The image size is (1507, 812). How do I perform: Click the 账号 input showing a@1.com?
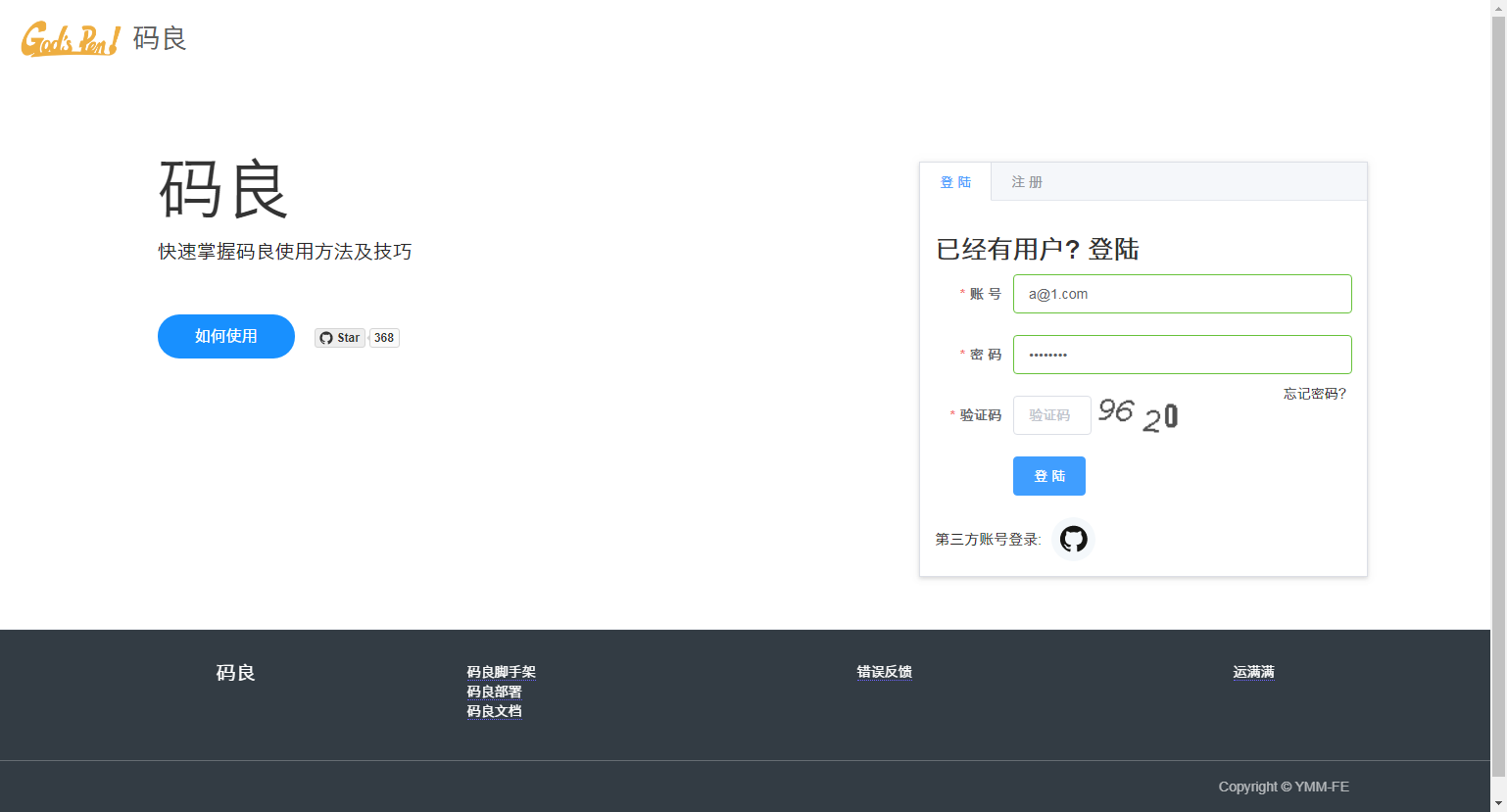tap(1182, 293)
